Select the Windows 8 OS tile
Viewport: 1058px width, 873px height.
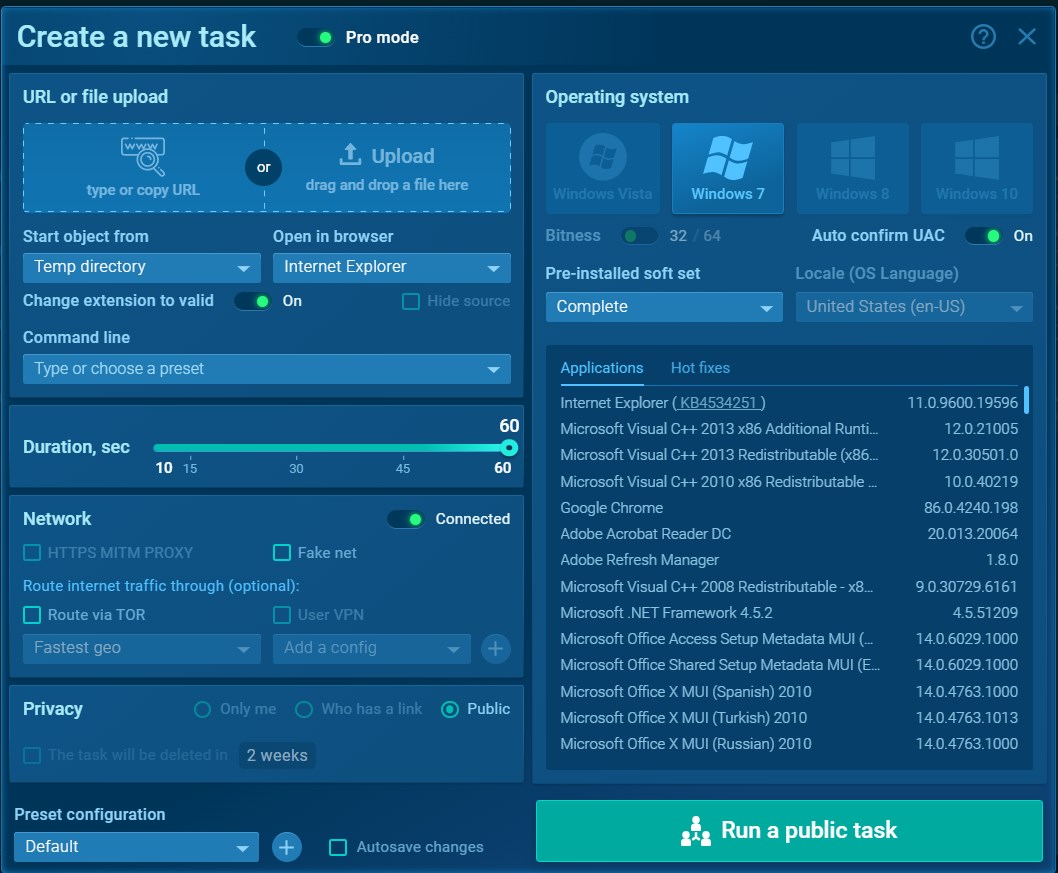[852, 168]
